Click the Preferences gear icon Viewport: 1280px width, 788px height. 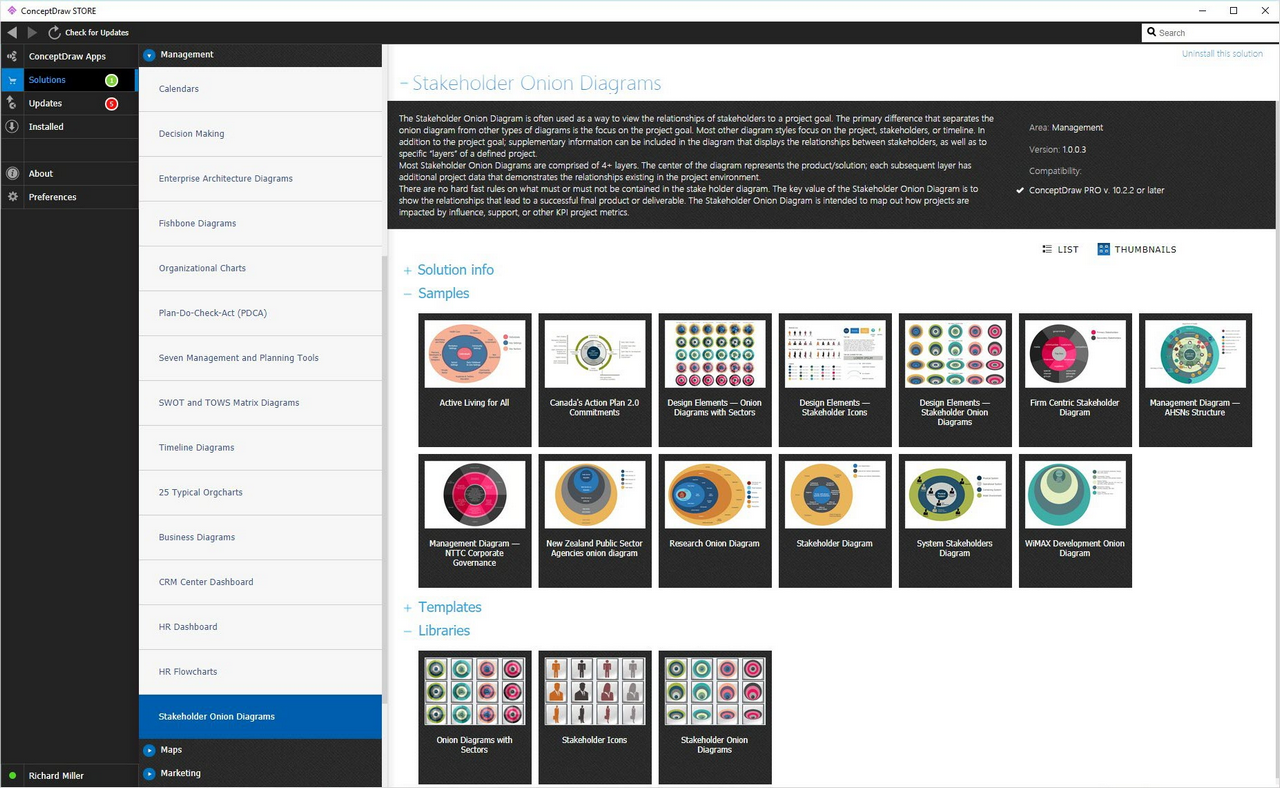12,197
